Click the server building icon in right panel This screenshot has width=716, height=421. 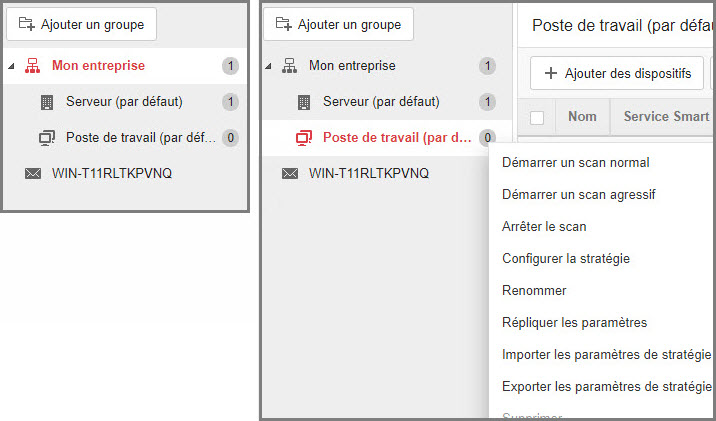tap(303, 102)
